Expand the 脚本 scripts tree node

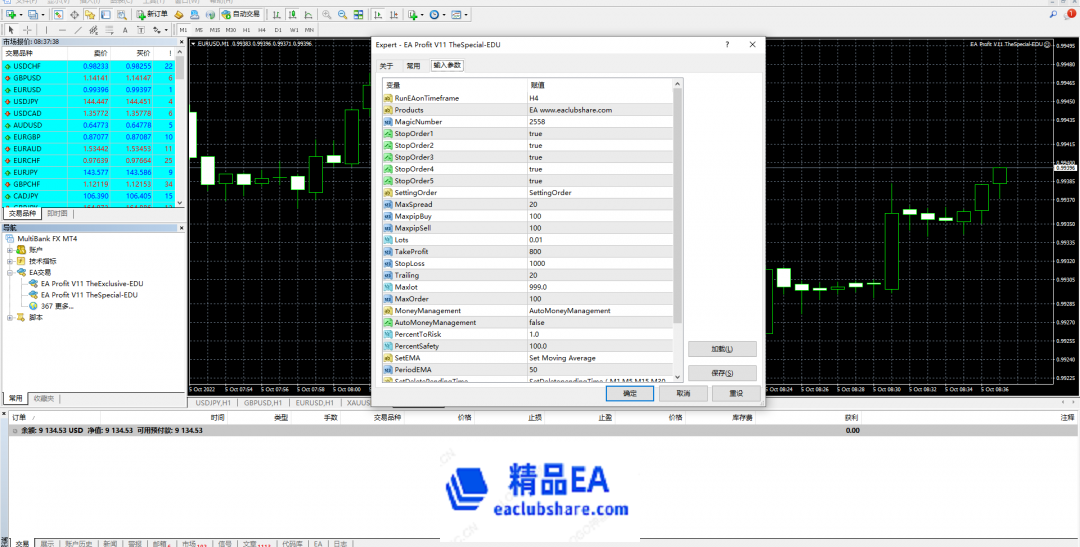click(10, 317)
